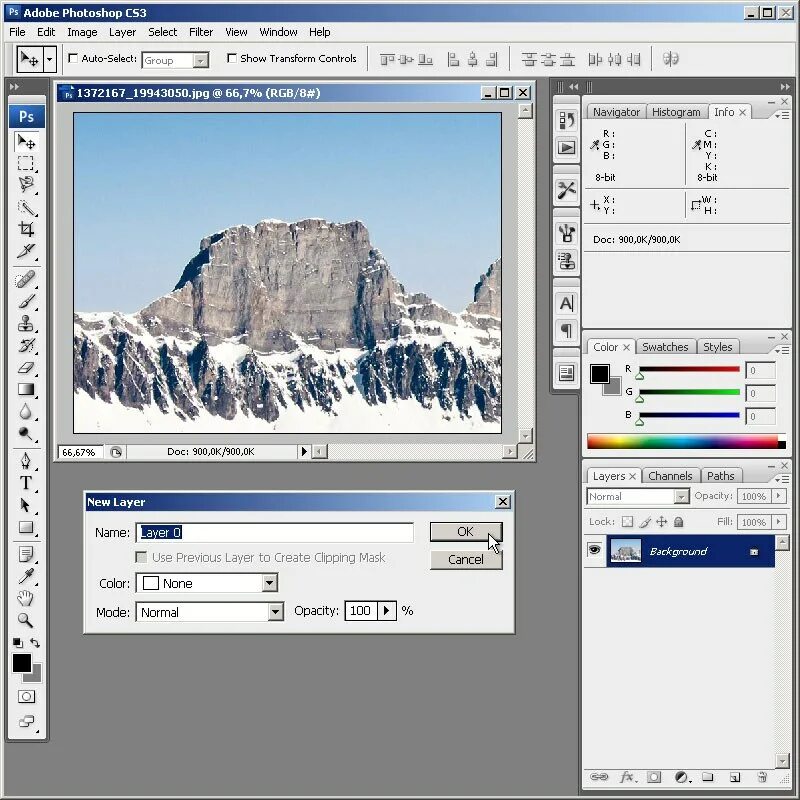Select the Notes tool
Image resolution: width=800 pixels, height=800 pixels.
coord(26,554)
